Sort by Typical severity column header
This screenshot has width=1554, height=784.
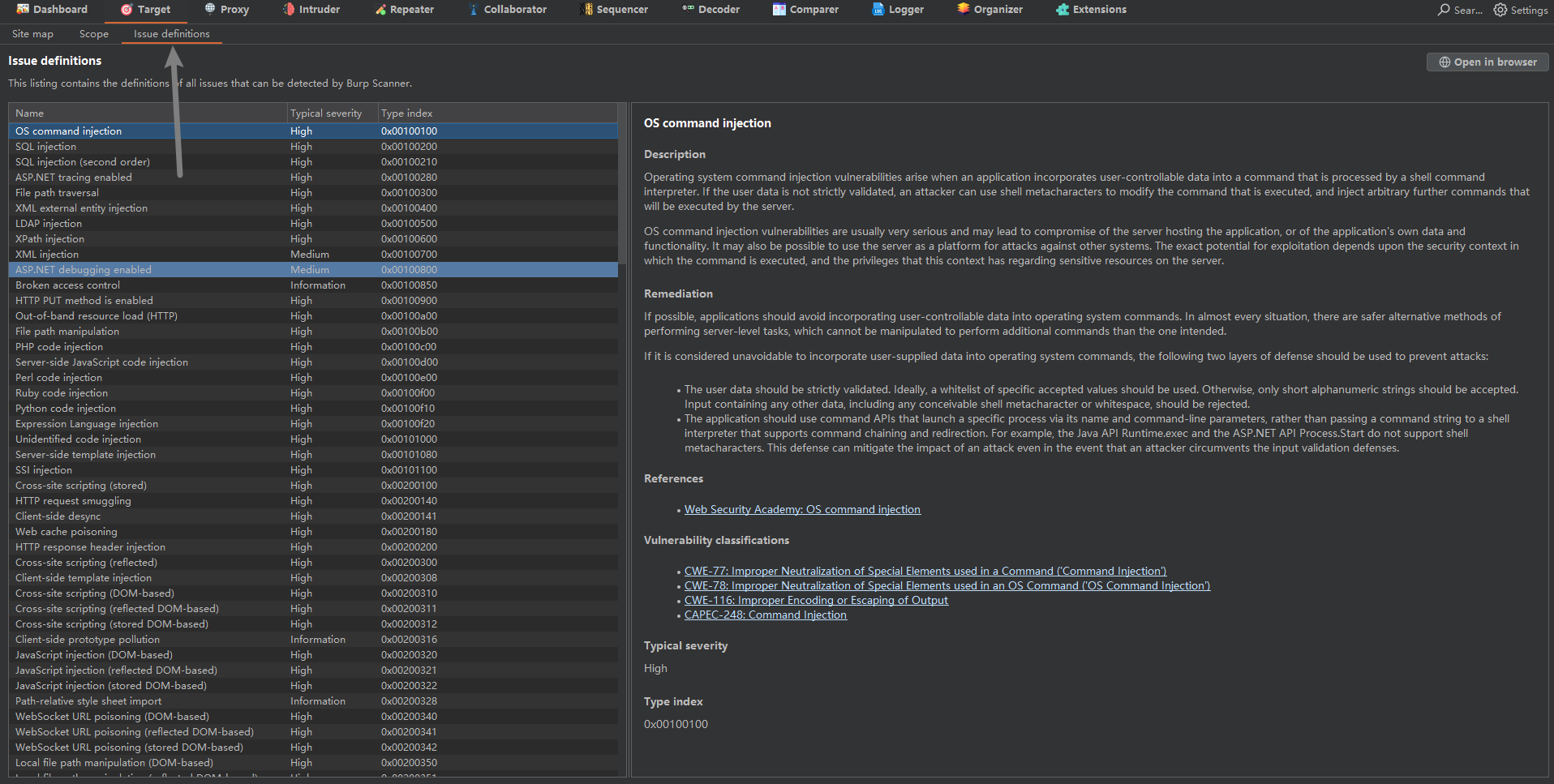click(332, 114)
